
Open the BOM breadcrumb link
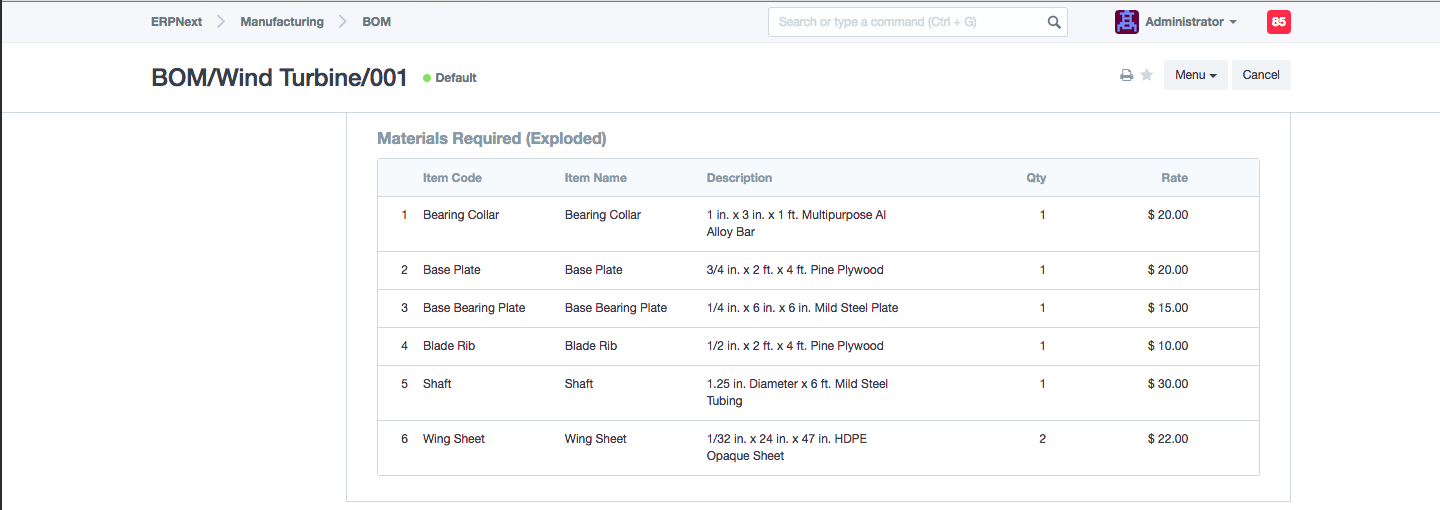[x=376, y=22]
